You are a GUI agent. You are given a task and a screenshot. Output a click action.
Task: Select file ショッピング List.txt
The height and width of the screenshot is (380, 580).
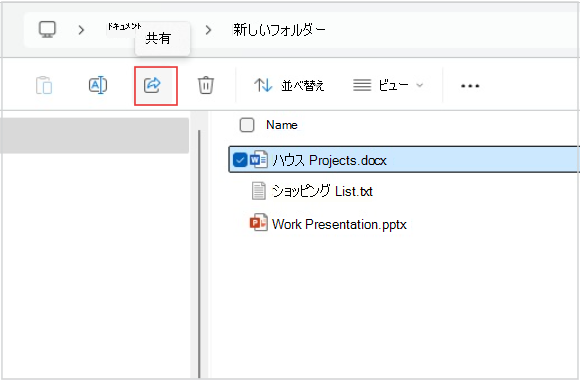coord(322,191)
